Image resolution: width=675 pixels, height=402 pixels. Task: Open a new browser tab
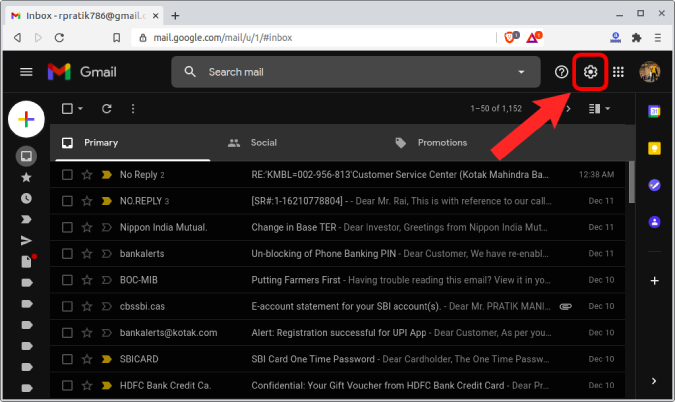coord(175,16)
